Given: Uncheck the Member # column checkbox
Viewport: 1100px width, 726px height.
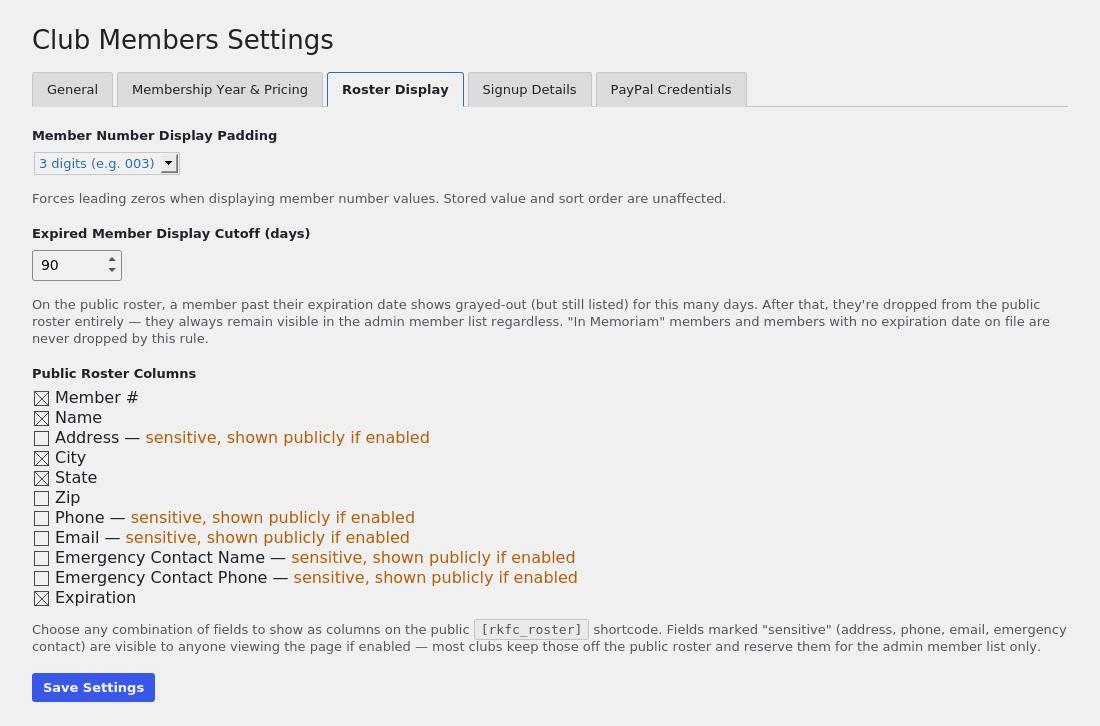Looking at the screenshot, I should tap(41, 398).
